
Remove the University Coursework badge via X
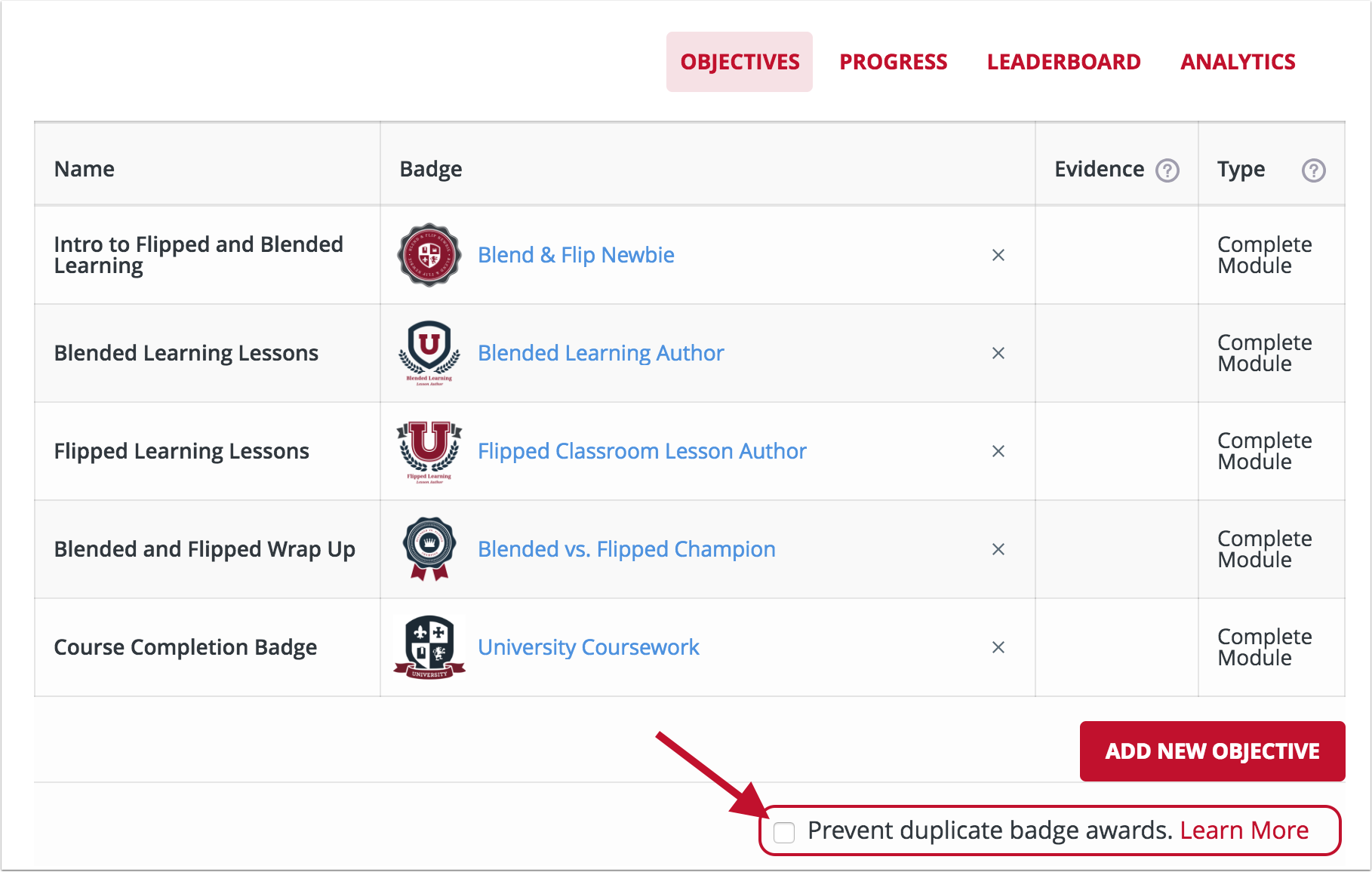click(998, 647)
